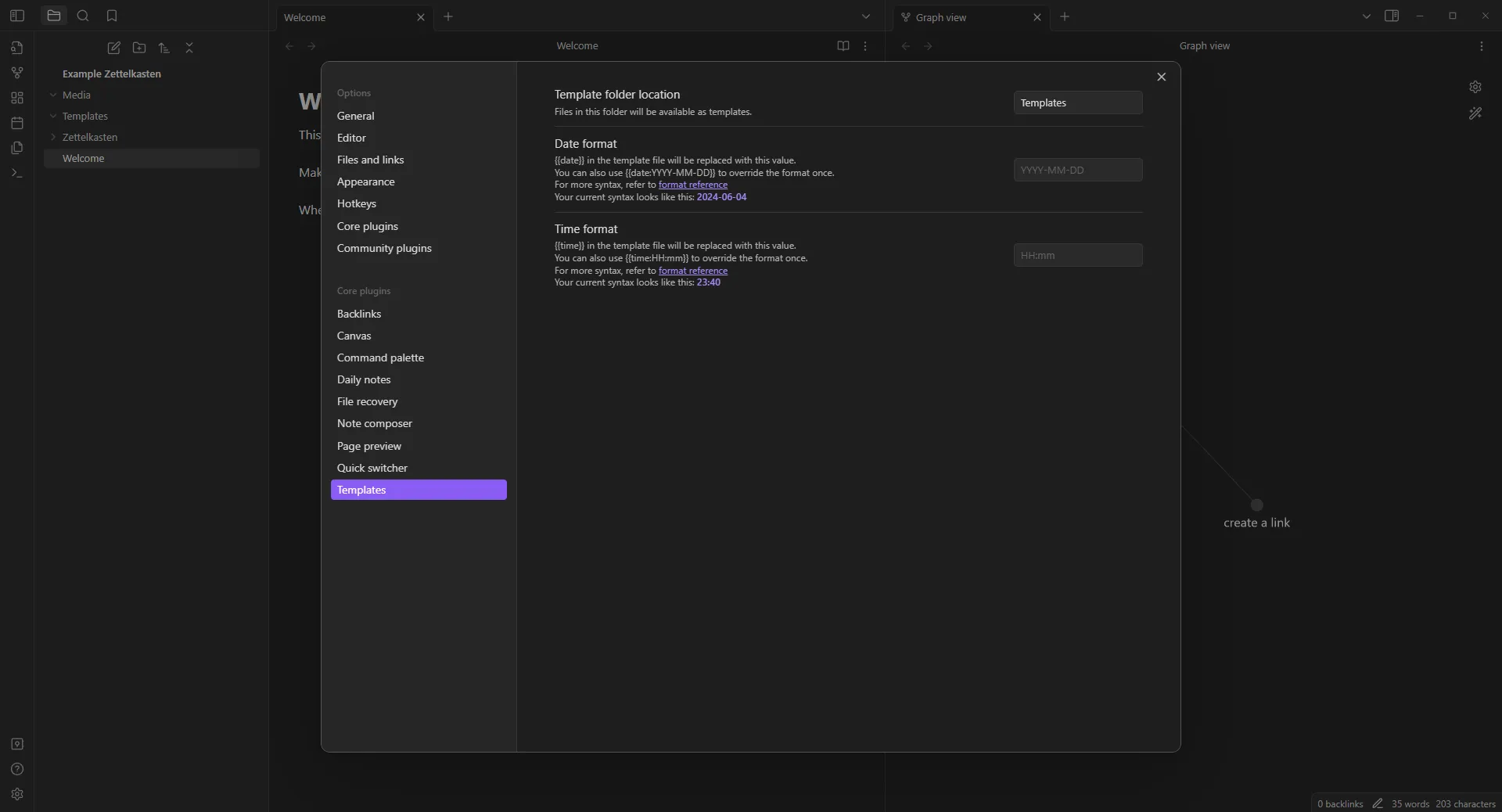The image size is (1502, 812).
Task: Open Hotkeys settings section
Action: pyautogui.click(x=419, y=203)
